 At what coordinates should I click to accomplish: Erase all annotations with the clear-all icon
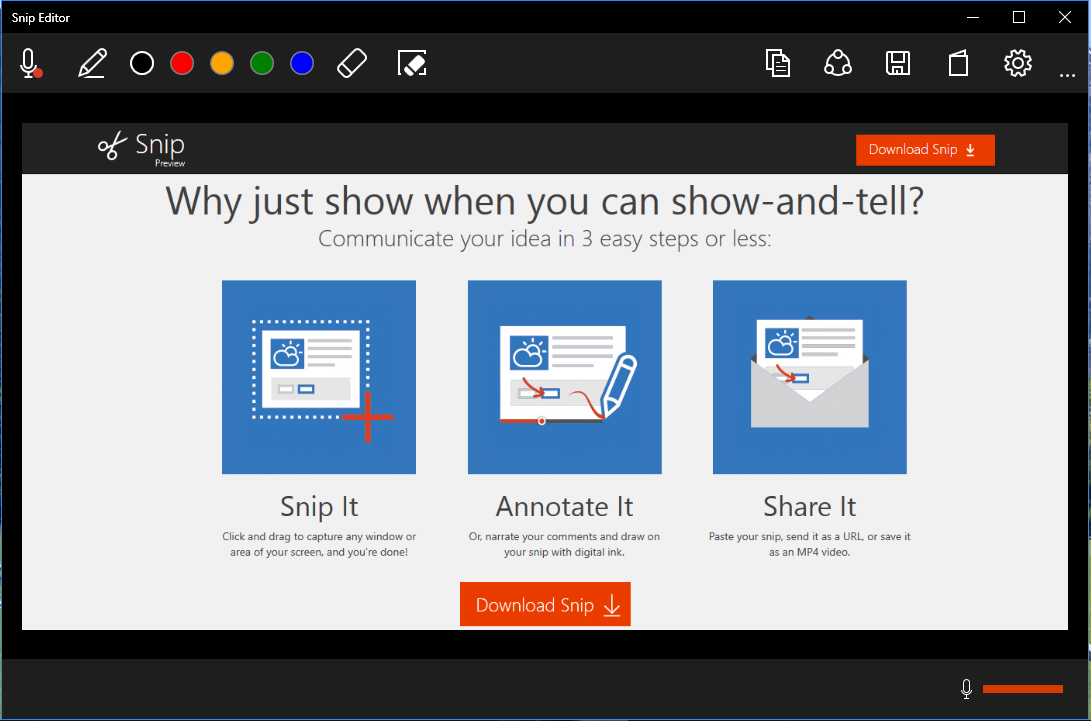[x=412, y=62]
